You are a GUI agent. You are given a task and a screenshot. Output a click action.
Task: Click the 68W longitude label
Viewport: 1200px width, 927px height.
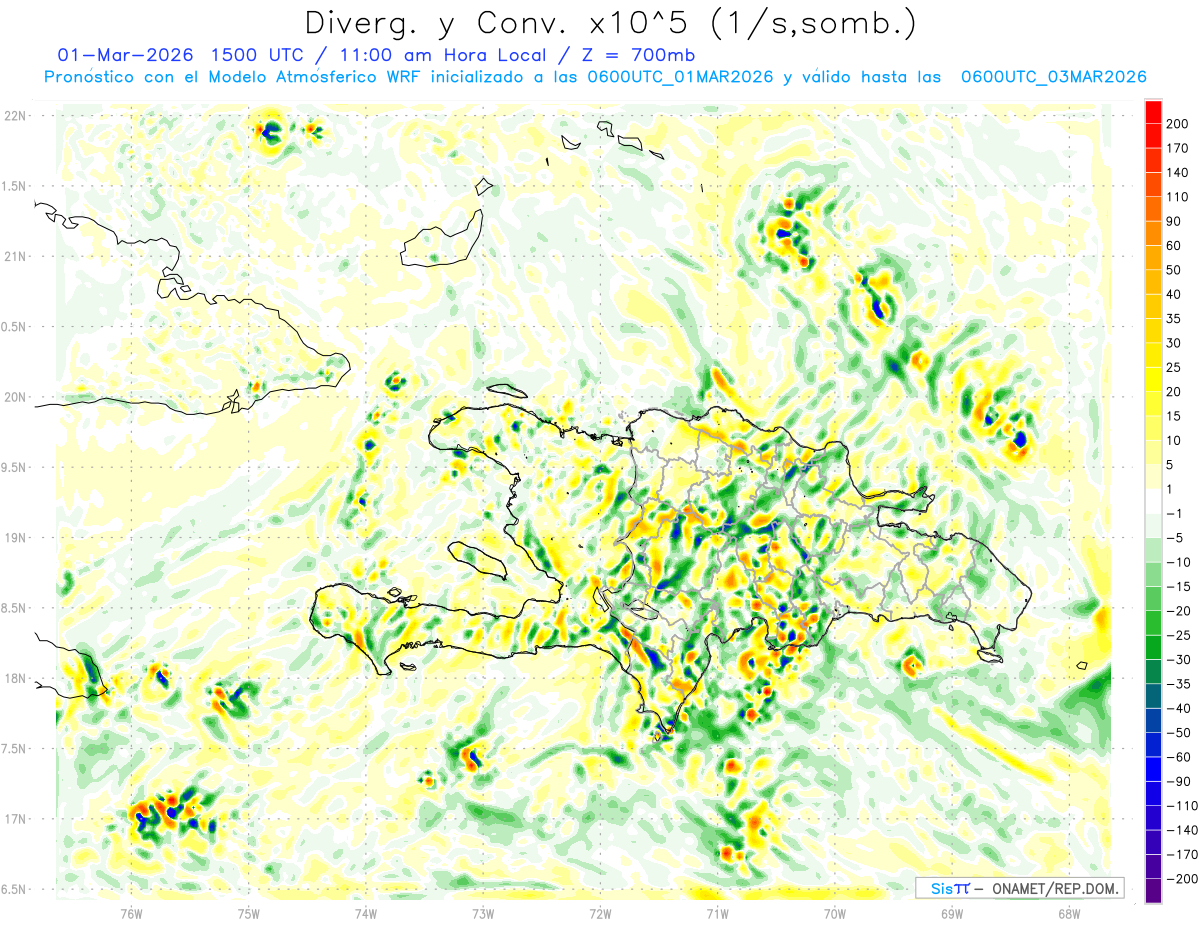tap(1069, 914)
